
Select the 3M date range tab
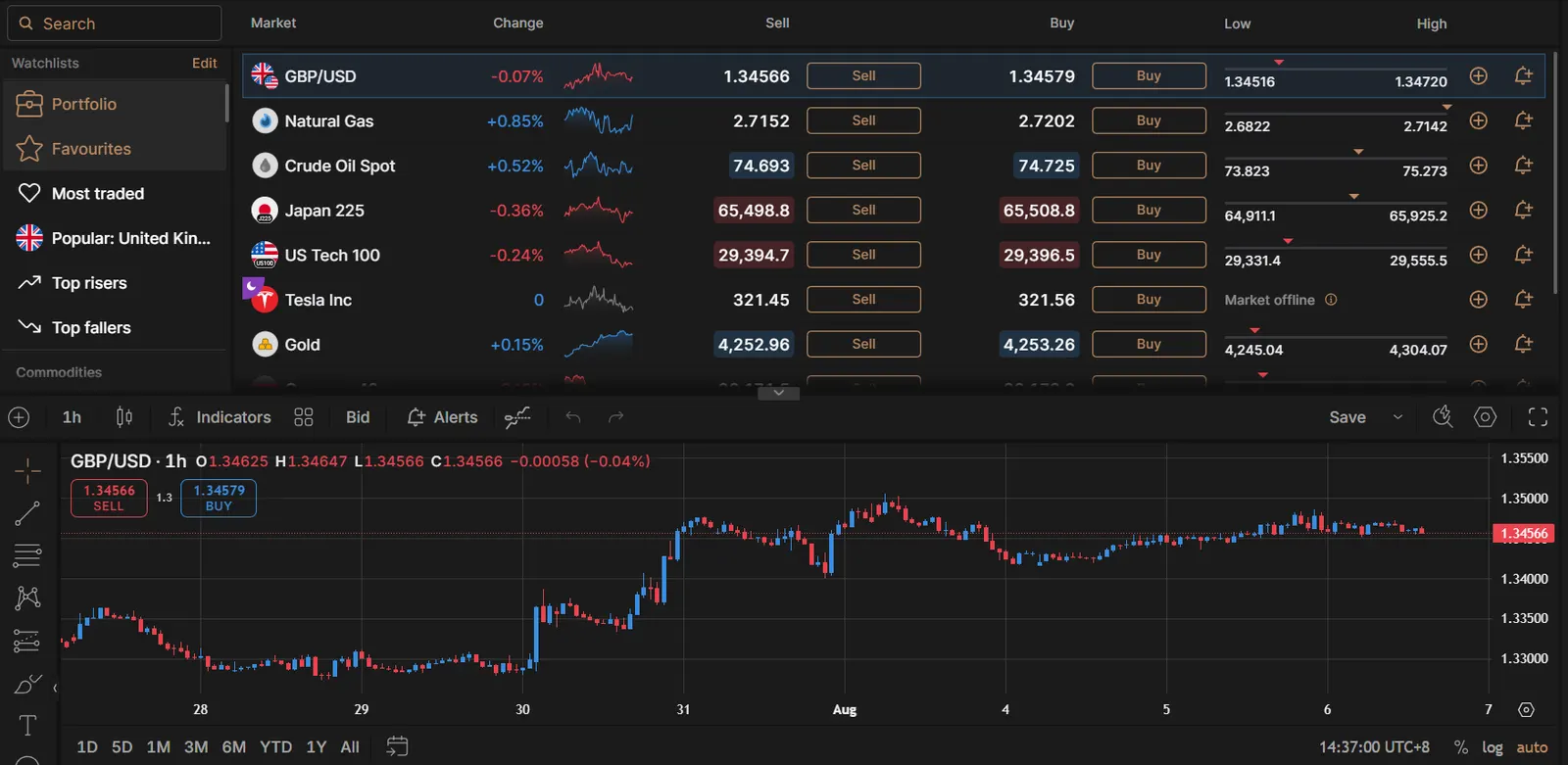(196, 747)
